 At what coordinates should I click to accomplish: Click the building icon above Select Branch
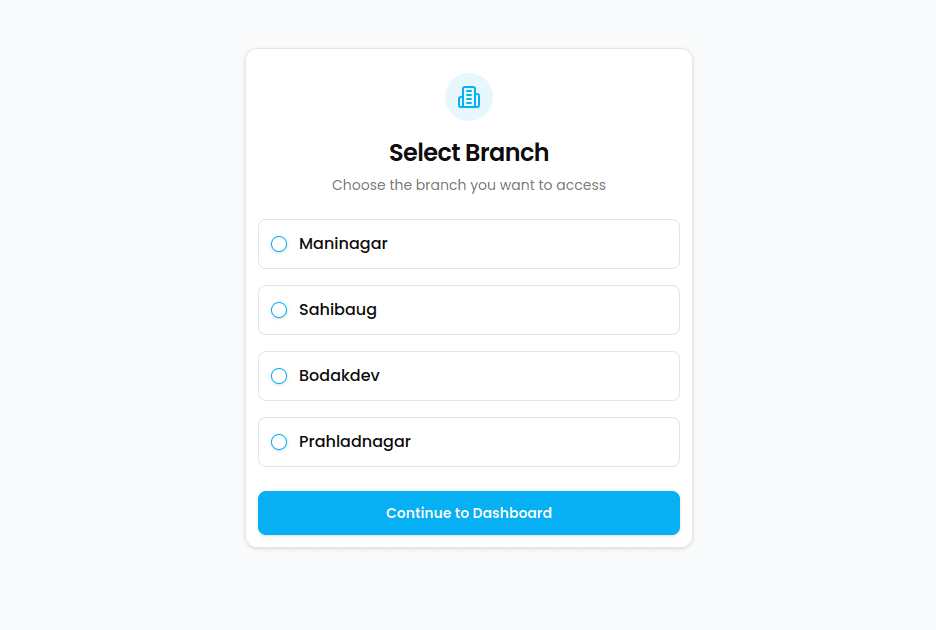pyautogui.click(x=468, y=97)
